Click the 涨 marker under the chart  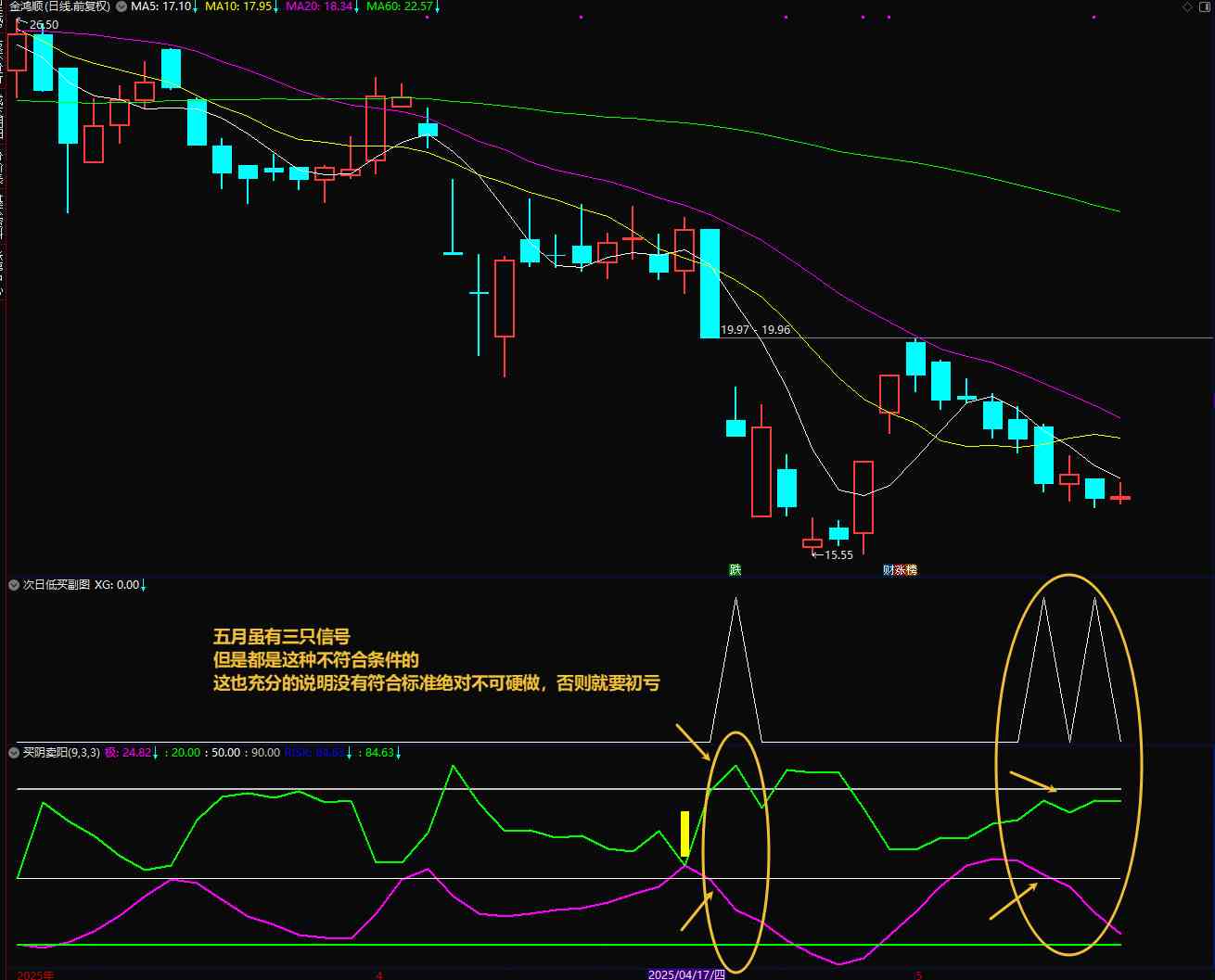coord(900,570)
